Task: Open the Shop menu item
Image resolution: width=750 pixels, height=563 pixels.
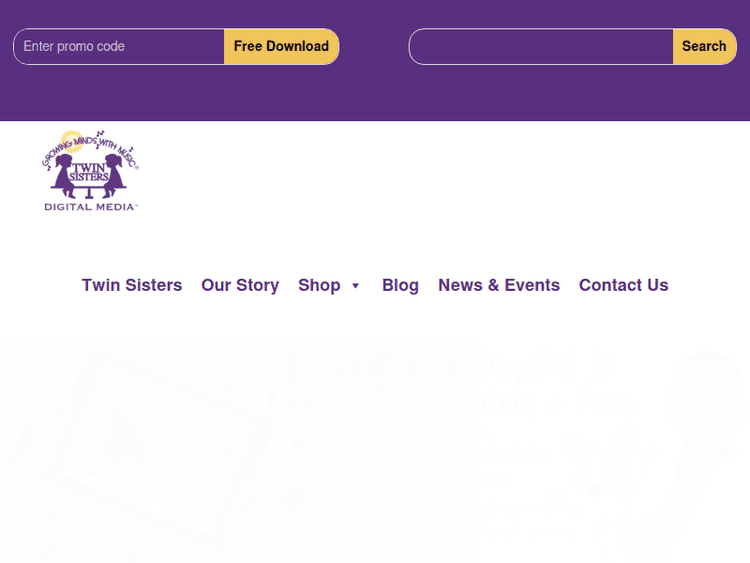Action: [x=319, y=285]
